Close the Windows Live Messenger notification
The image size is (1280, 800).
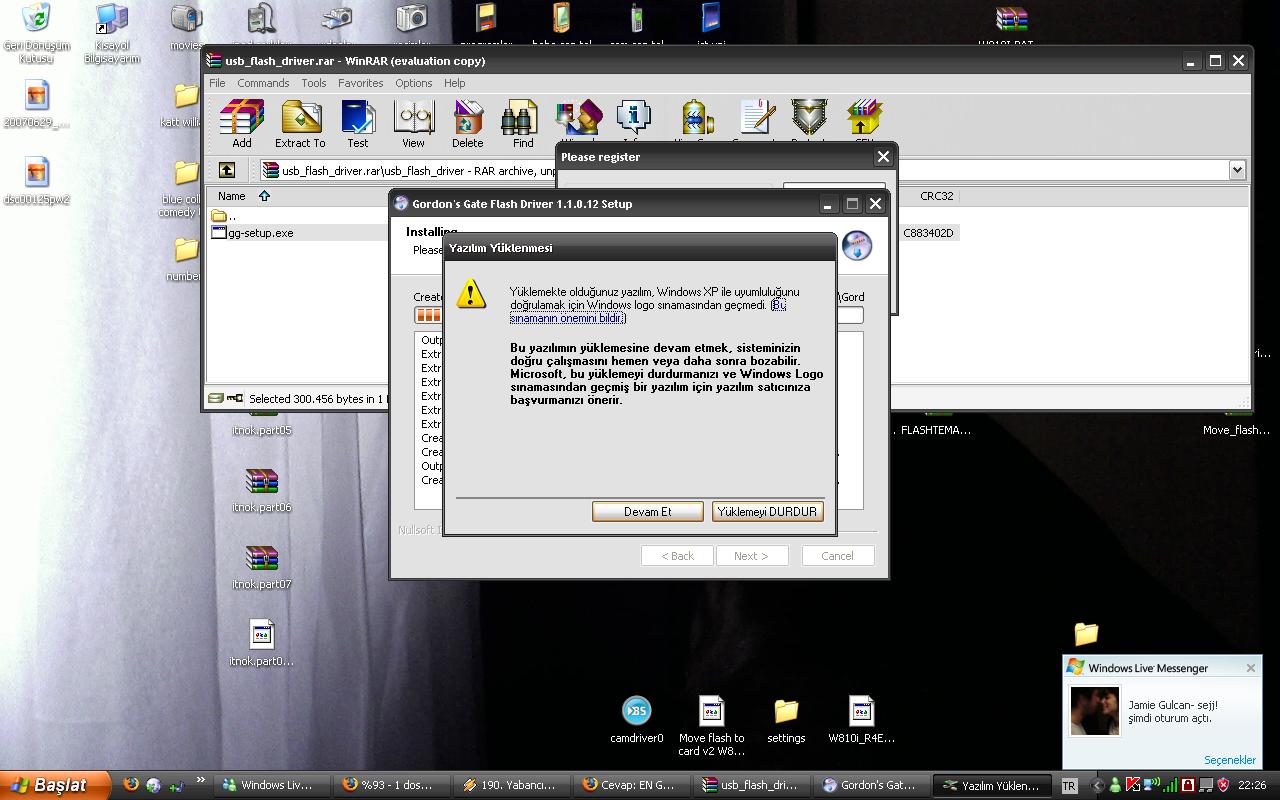[1250, 668]
